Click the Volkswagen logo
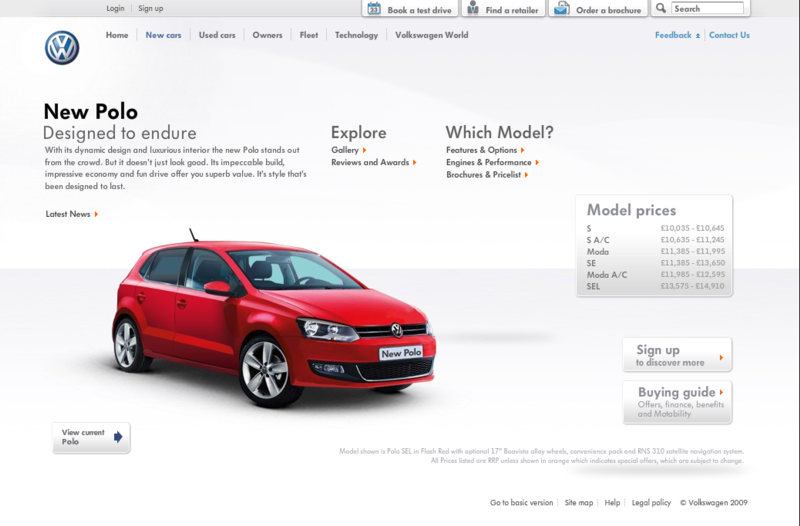The height and width of the screenshot is (526, 800). [62, 48]
